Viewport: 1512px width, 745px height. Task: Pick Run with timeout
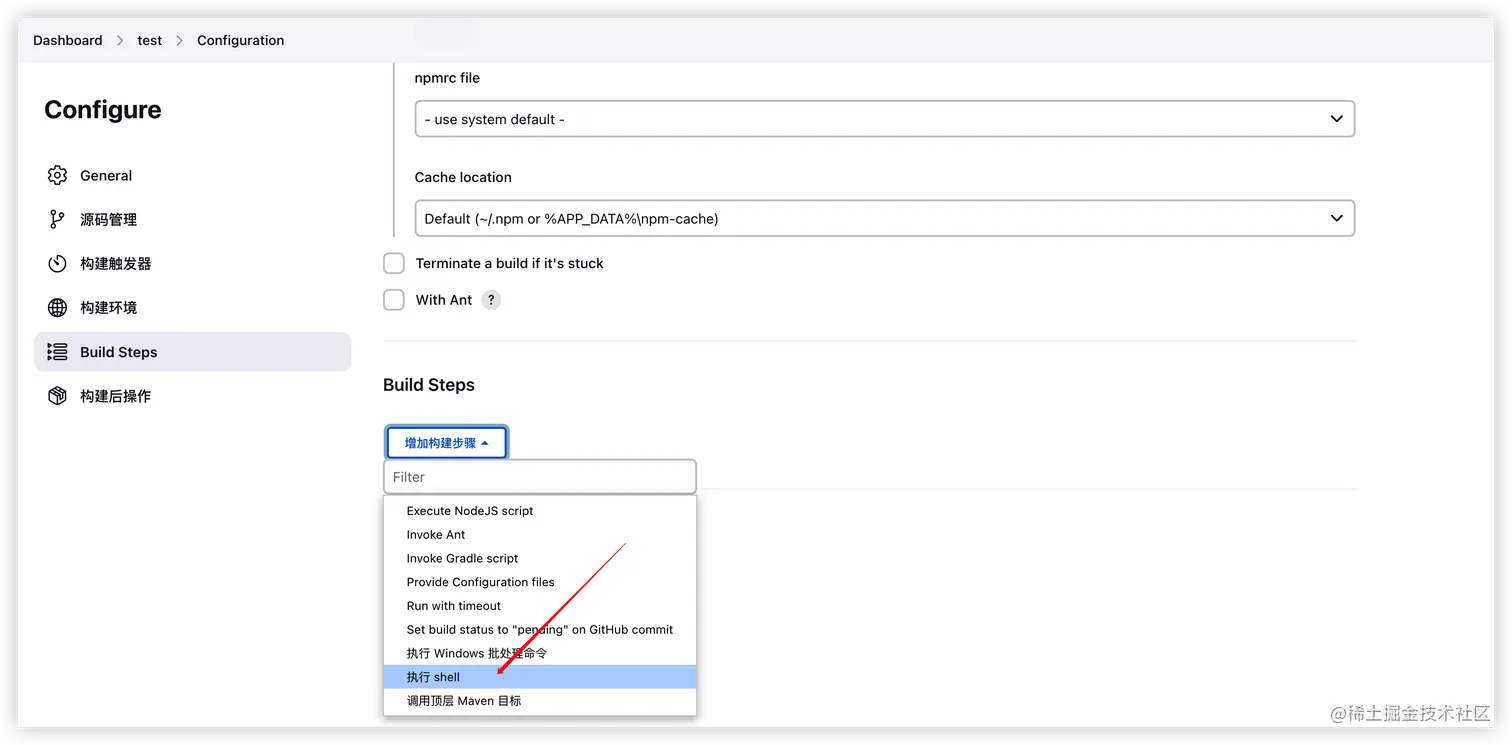coord(540,606)
